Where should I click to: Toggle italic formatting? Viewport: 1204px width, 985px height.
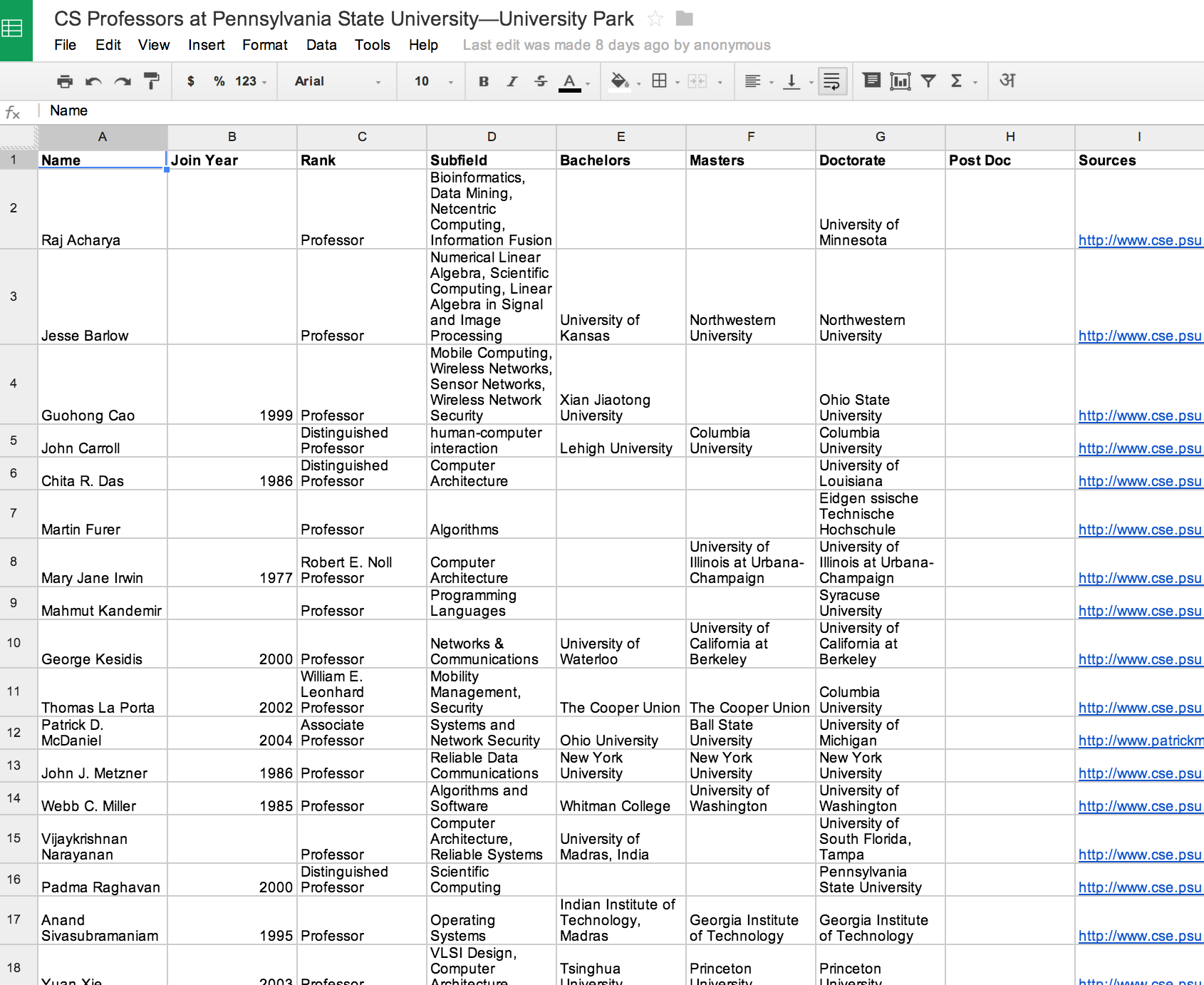coord(512,81)
